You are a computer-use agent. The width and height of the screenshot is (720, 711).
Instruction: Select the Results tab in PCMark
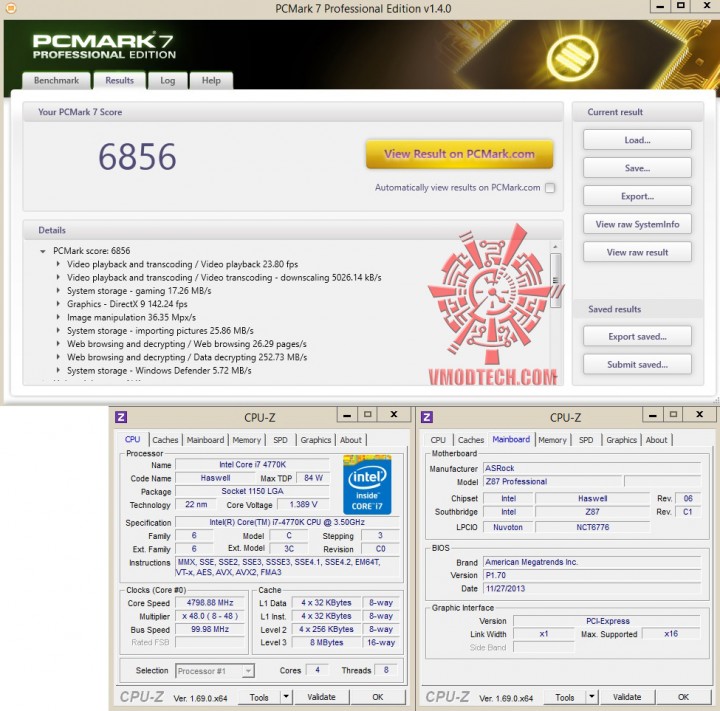[119, 80]
